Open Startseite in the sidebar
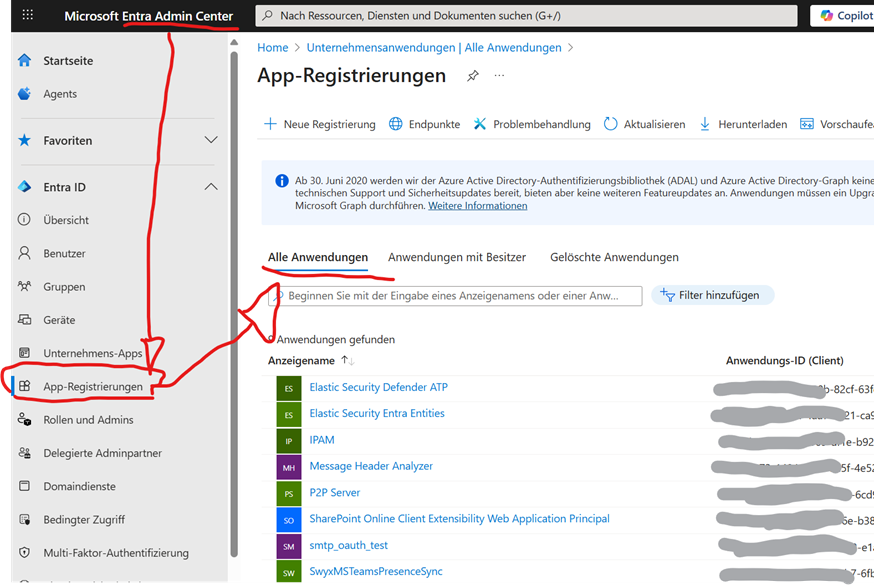This screenshot has height=585, width=874. click(x=68, y=61)
